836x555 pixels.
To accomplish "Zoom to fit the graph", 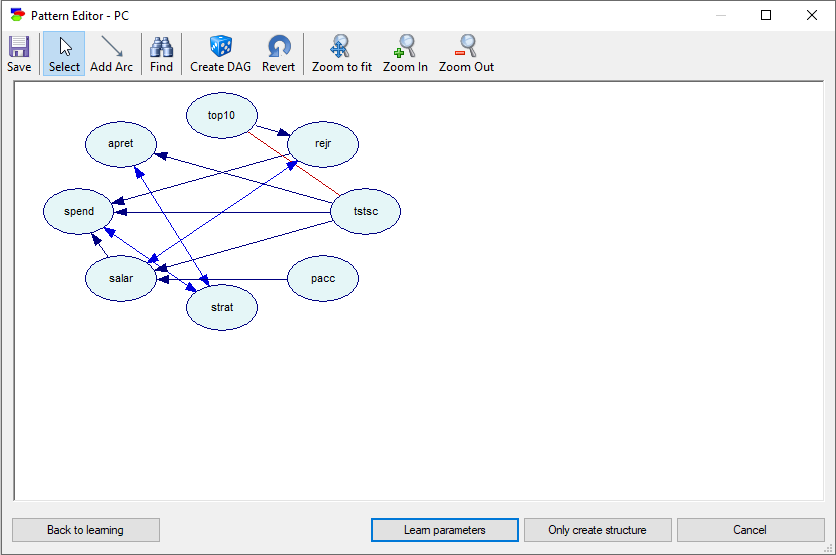I will (342, 53).
